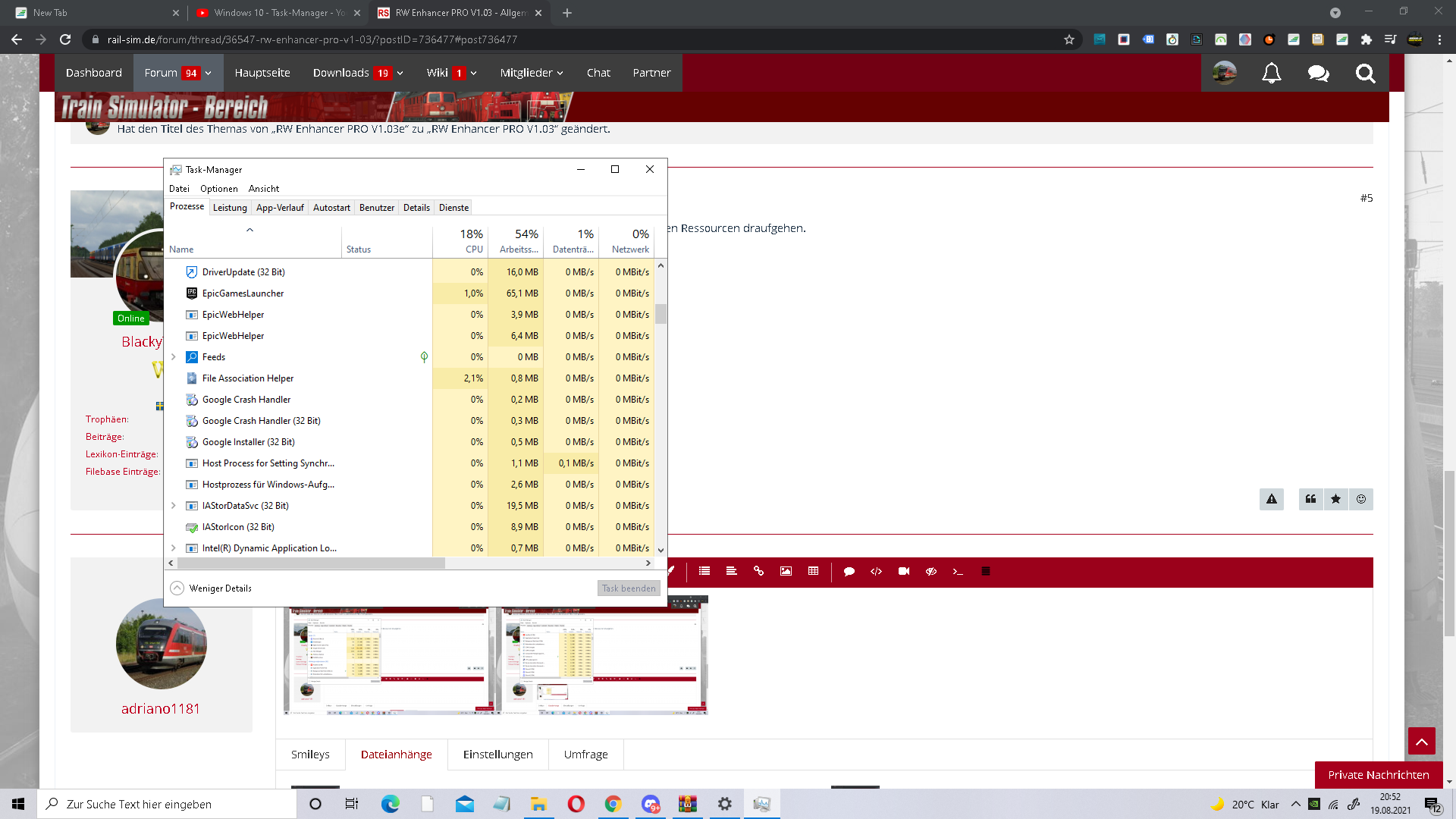The height and width of the screenshot is (819, 1456).
Task: Click the insert link icon in editor
Action: click(758, 571)
